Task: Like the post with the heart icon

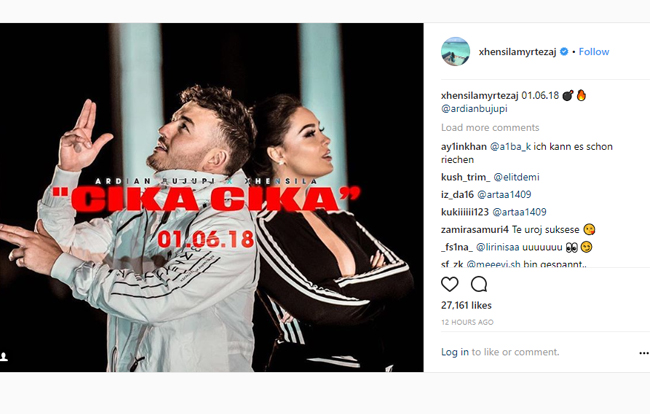Action: [449, 284]
